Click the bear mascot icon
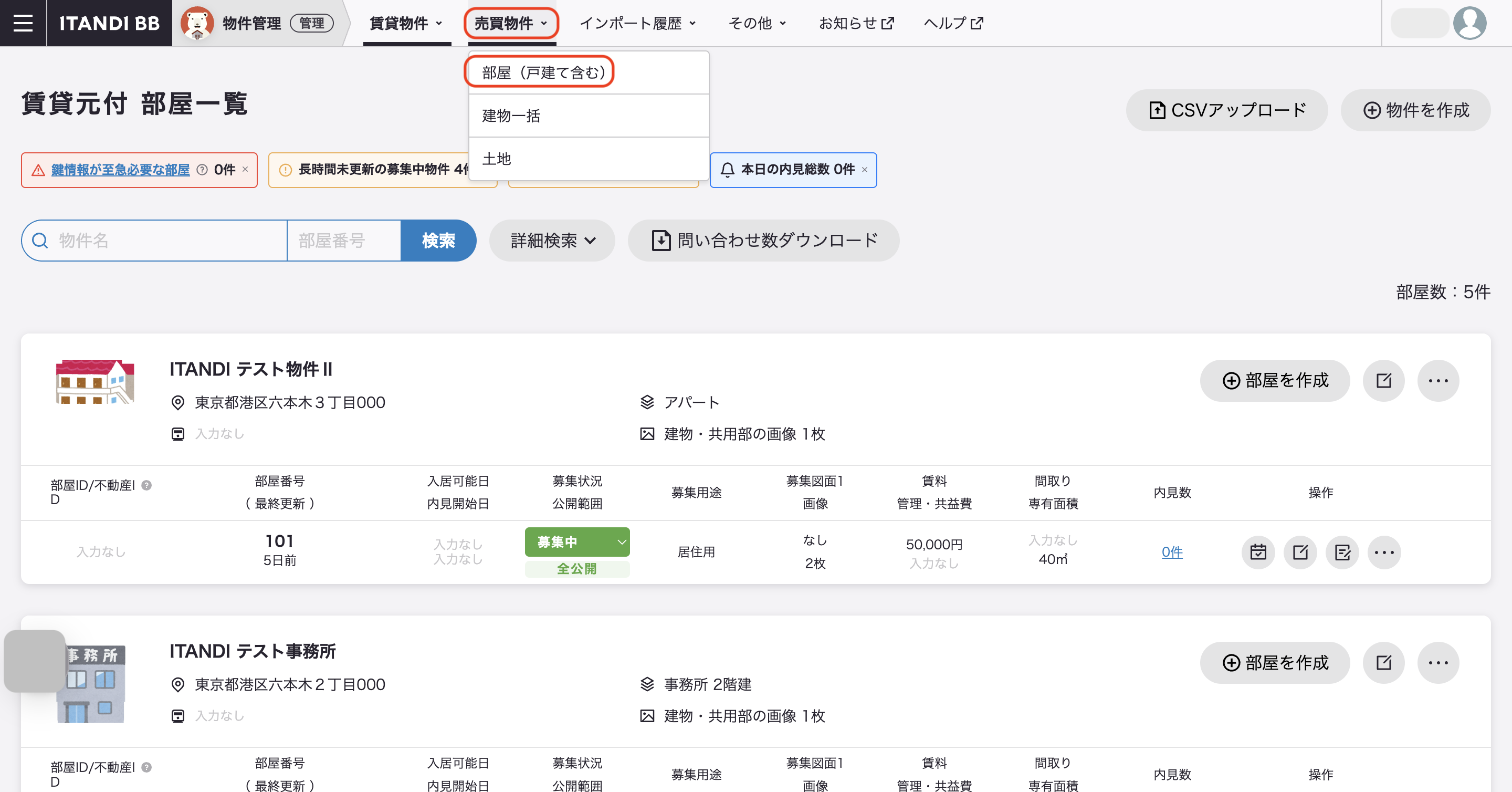Screen dimensions: 1512x792 (197, 23)
